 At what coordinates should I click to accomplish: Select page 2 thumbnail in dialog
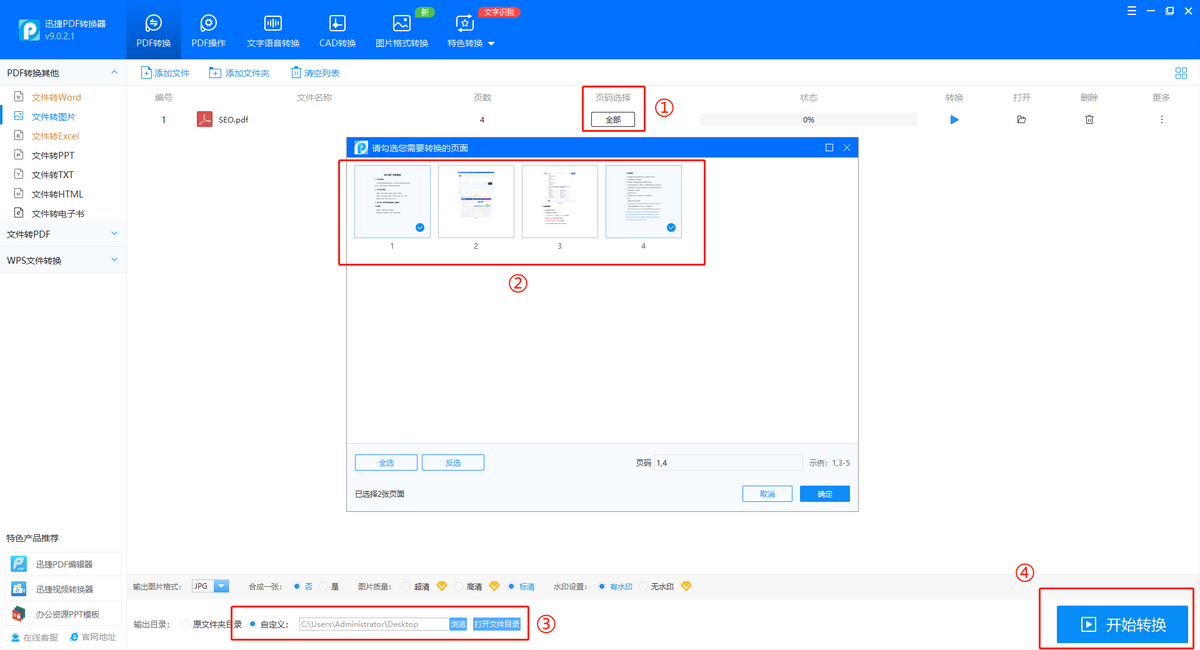(476, 201)
